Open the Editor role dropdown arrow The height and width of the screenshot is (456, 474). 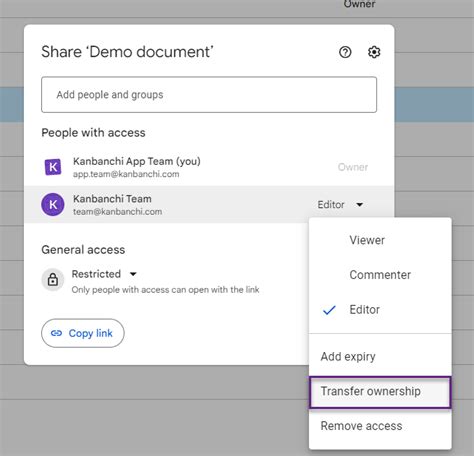tap(360, 204)
